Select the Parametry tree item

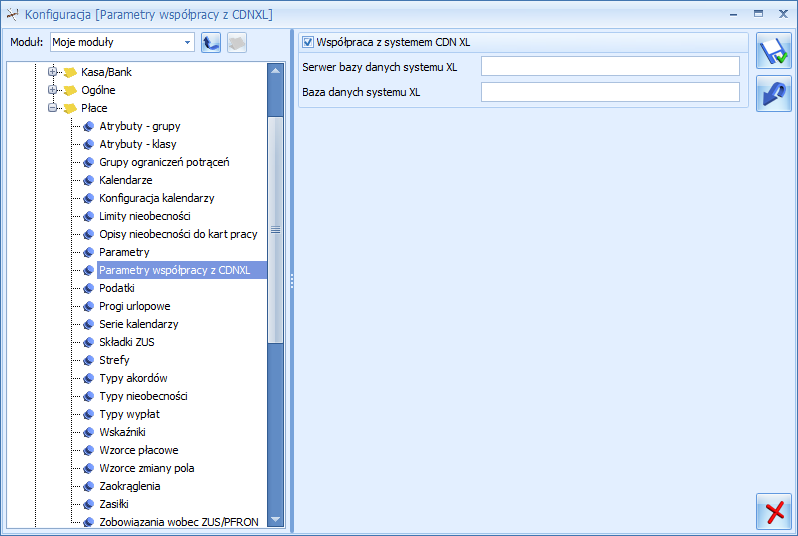pos(124,252)
